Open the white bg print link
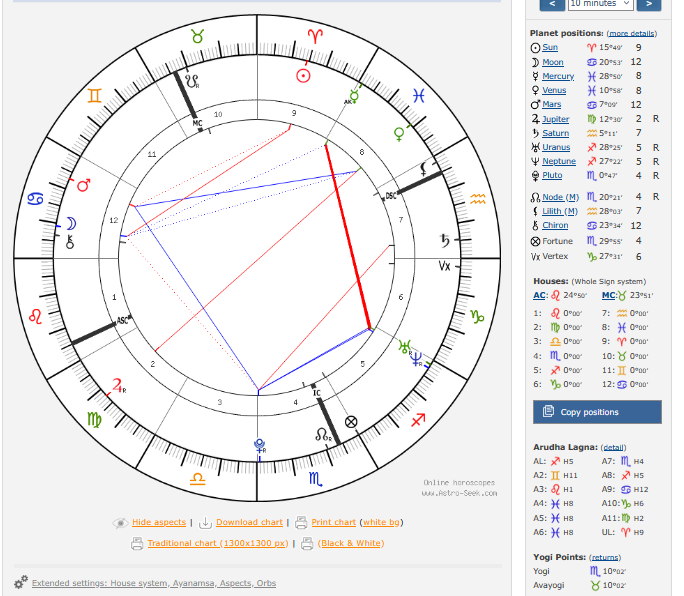This screenshot has width=684, height=596. [381, 522]
